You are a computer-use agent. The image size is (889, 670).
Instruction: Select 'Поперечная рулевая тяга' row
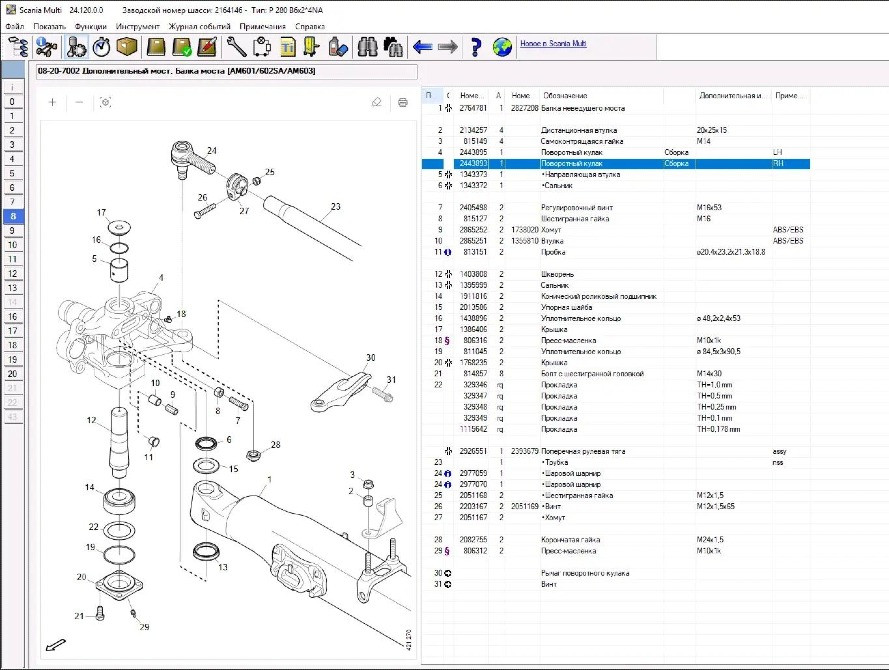click(x=616, y=452)
